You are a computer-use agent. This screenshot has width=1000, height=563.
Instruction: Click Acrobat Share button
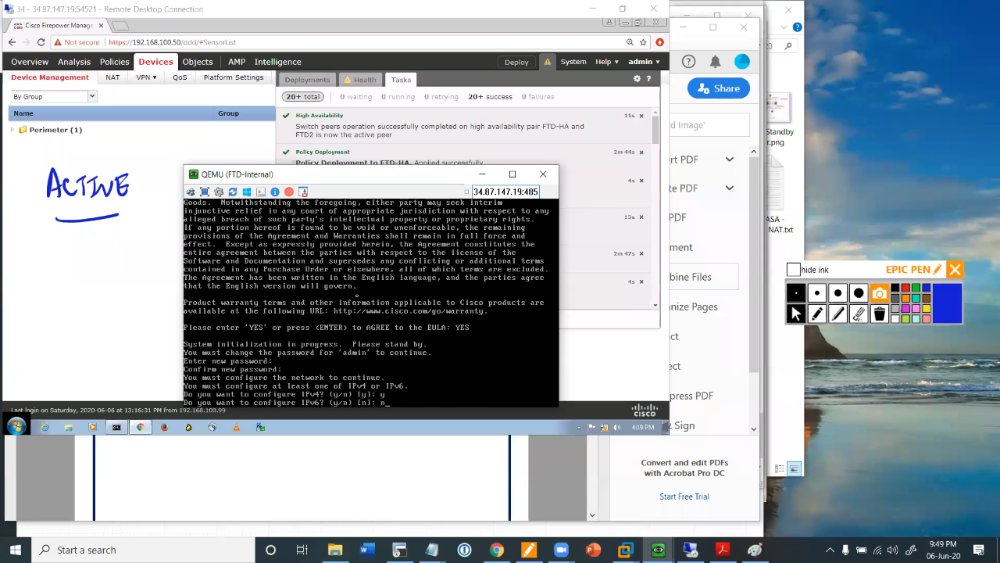pyautogui.click(x=718, y=89)
